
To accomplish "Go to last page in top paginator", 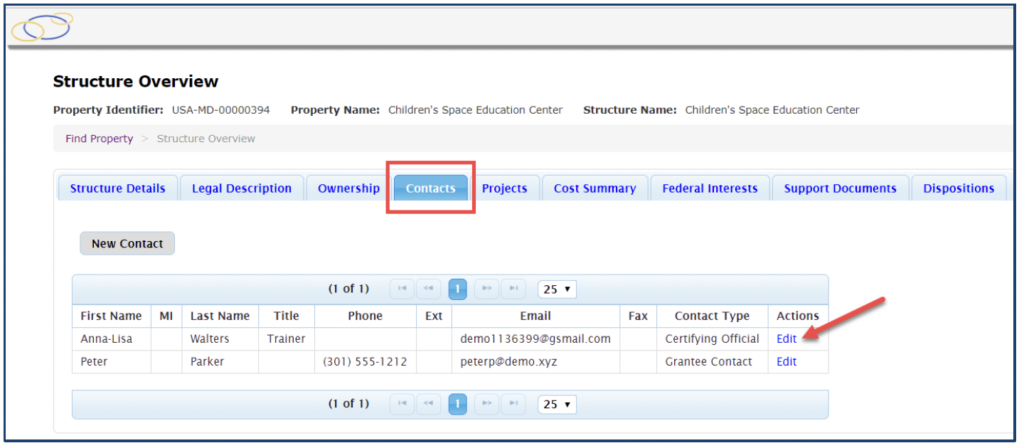I will click(x=514, y=289).
